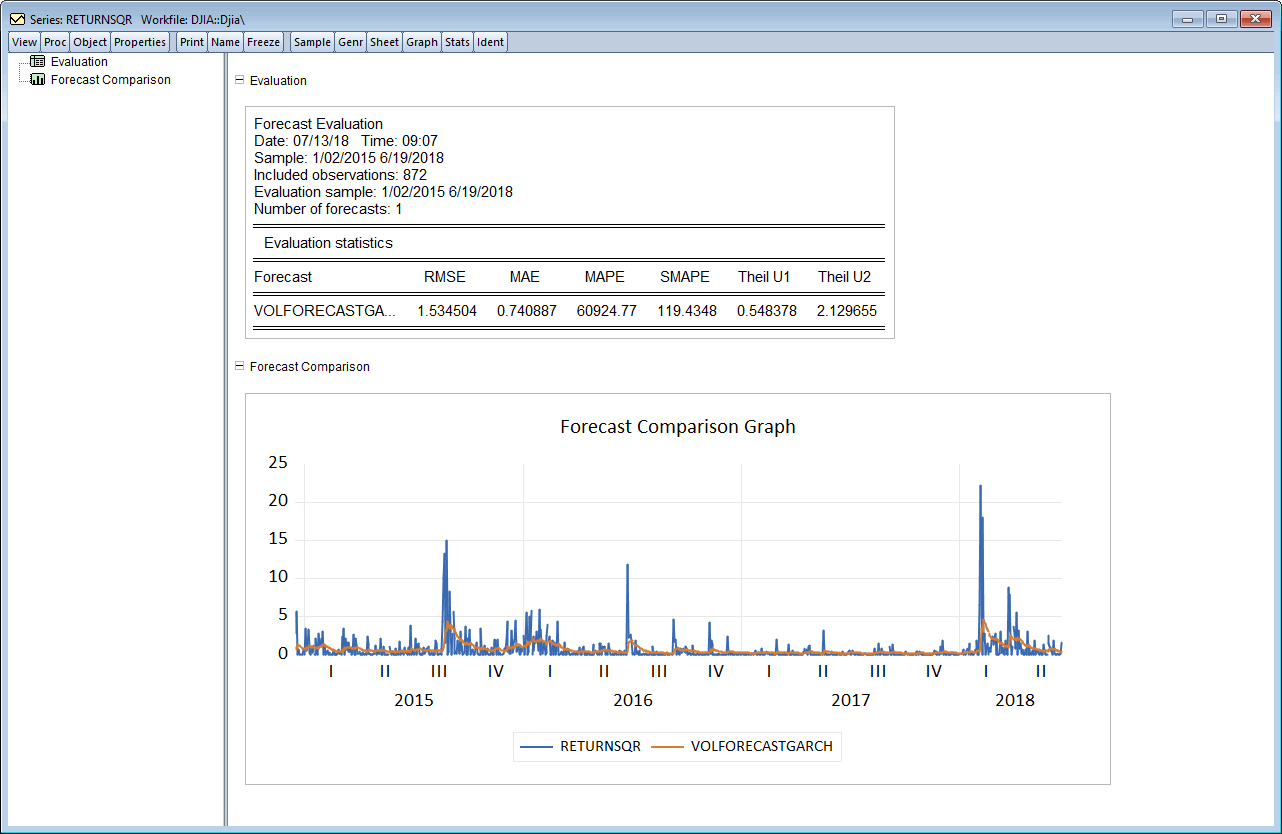This screenshot has width=1282, height=834.
Task: Click the Theil U1 value 0.548378
Action: [767, 311]
